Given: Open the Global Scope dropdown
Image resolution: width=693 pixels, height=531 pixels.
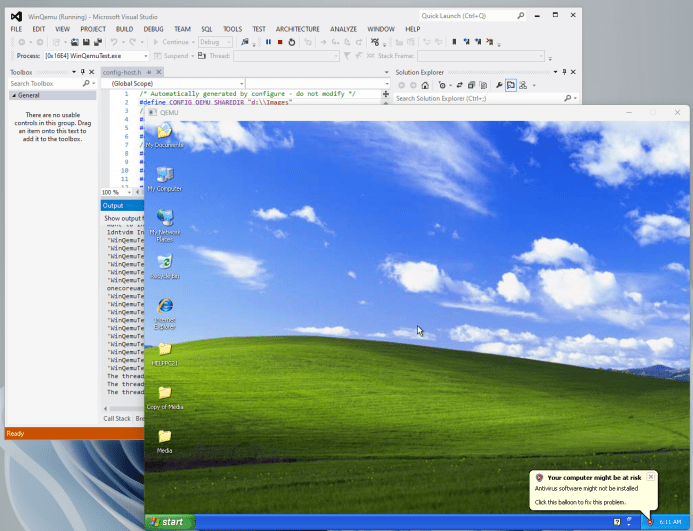Looking at the screenshot, I should (241, 83).
